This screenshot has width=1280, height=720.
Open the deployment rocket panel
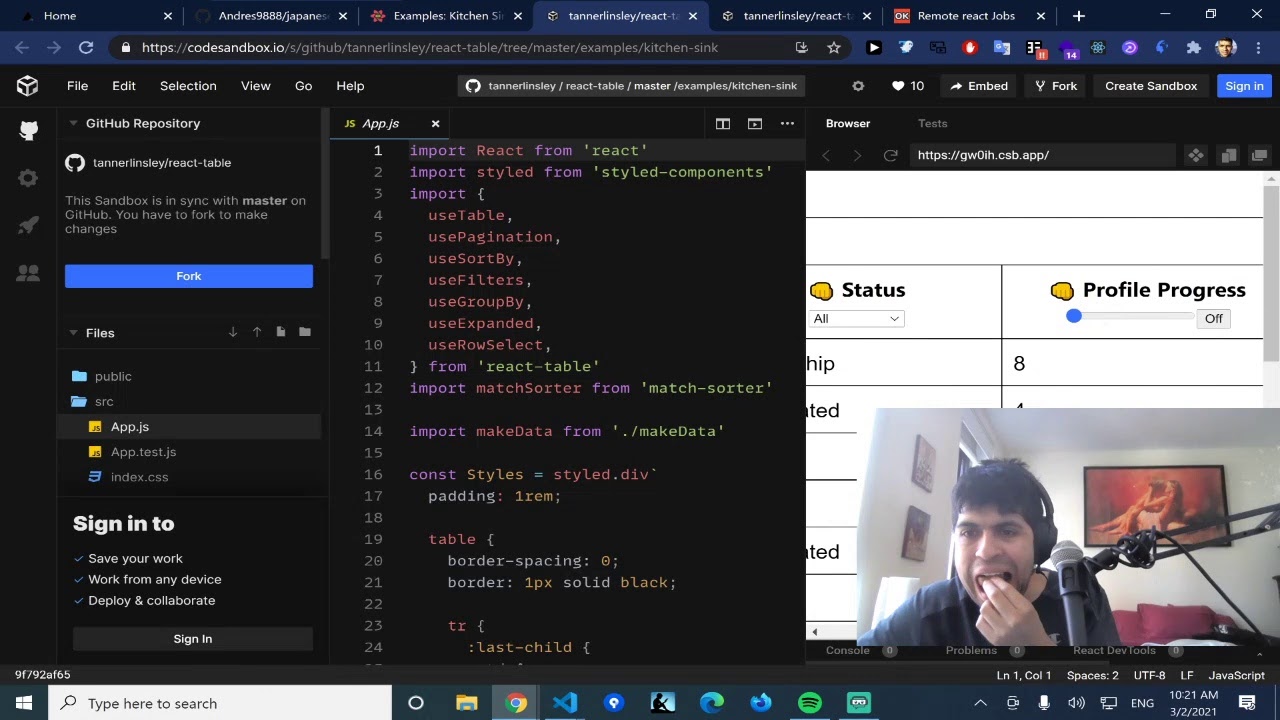[x=28, y=225]
